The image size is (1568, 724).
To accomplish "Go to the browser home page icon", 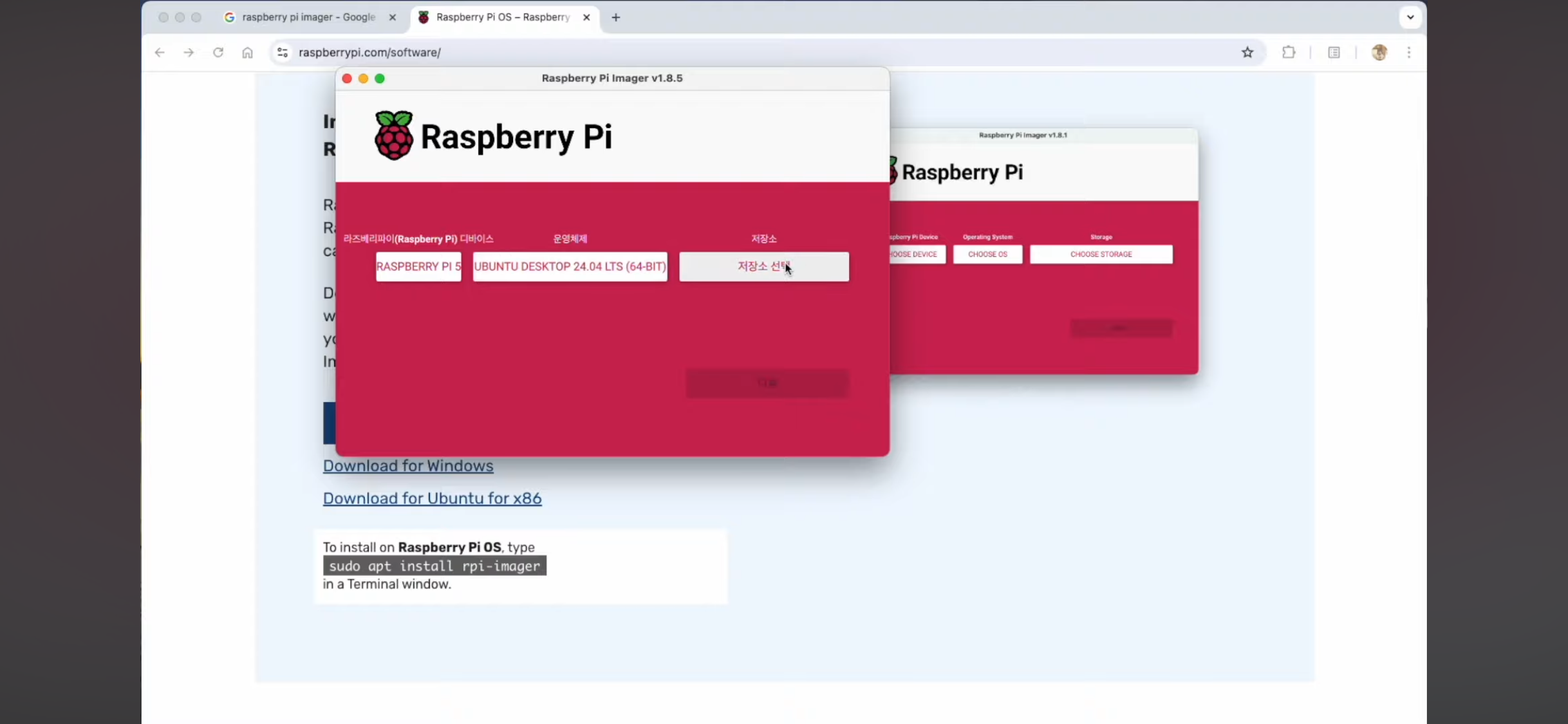I will [x=247, y=53].
